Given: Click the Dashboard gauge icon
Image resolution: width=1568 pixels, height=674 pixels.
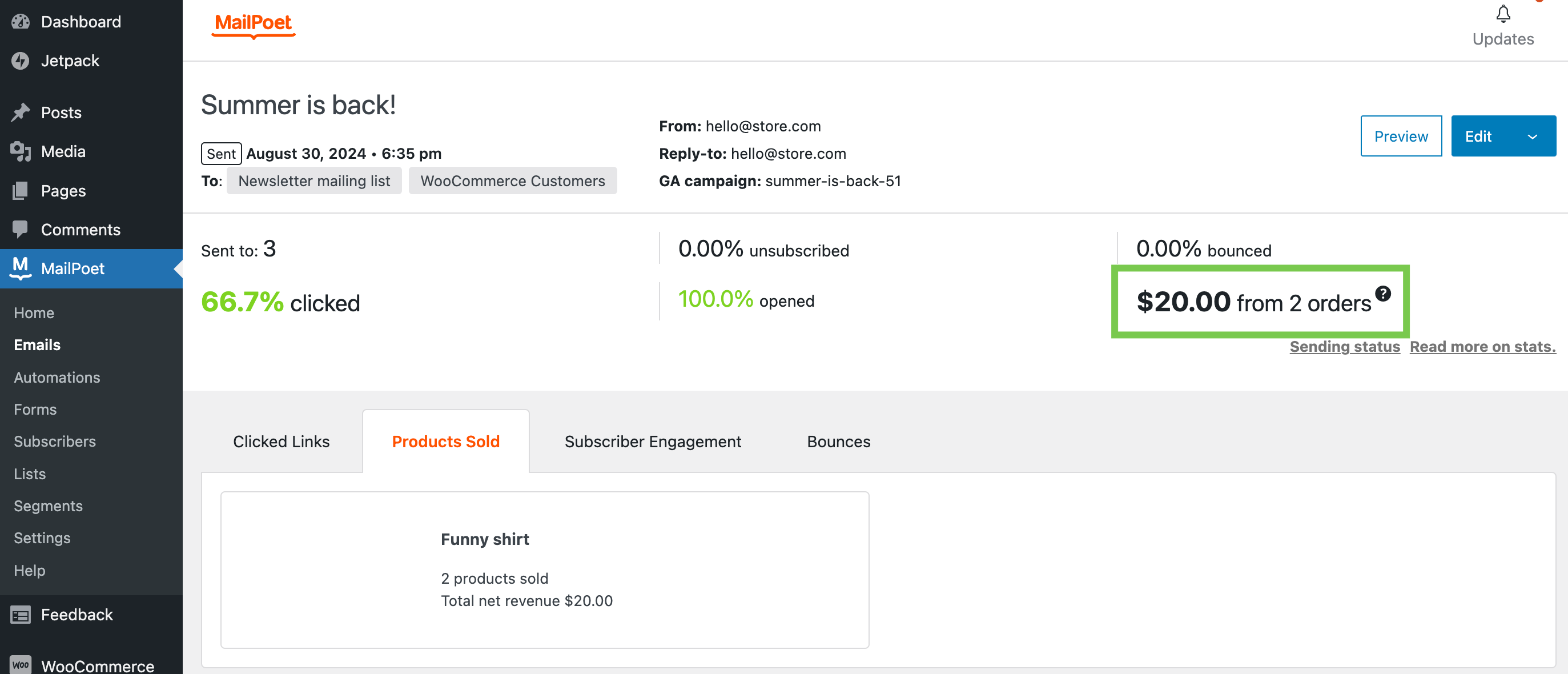Looking at the screenshot, I should pos(20,22).
